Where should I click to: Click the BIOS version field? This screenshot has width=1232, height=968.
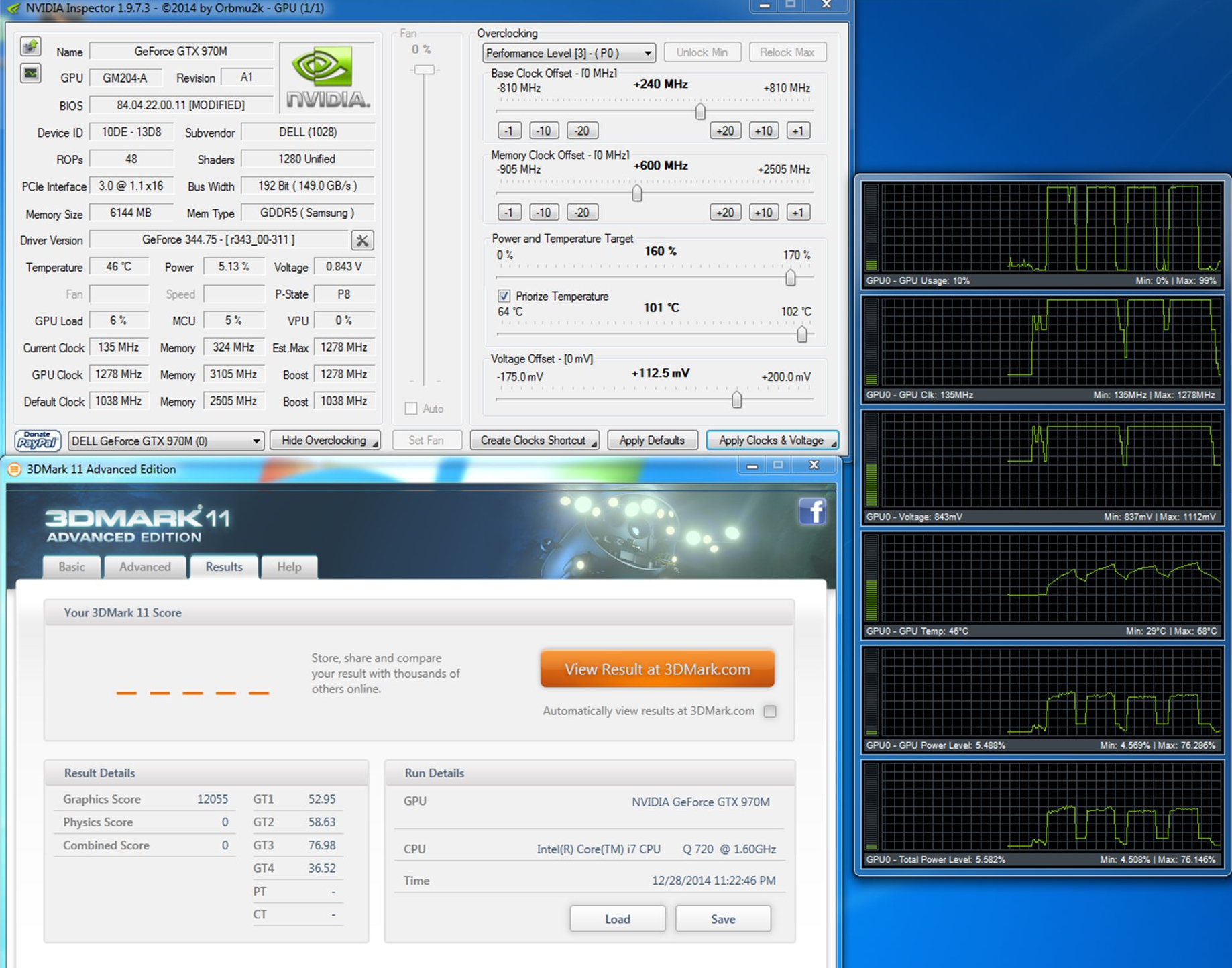pyautogui.click(x=181, y=105)
